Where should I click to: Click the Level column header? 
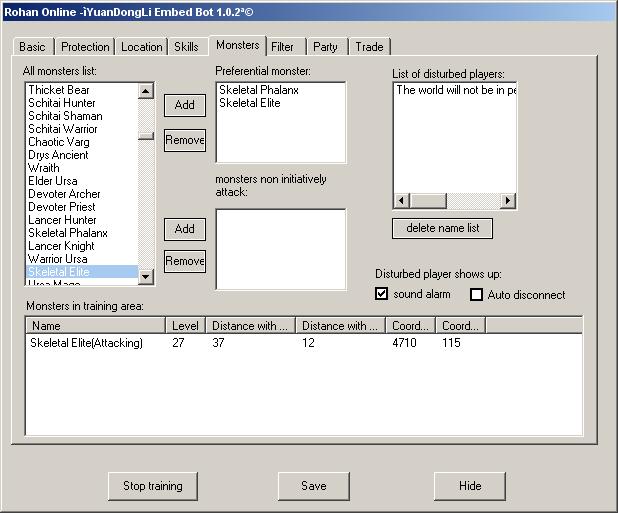[x=185, y=326]
